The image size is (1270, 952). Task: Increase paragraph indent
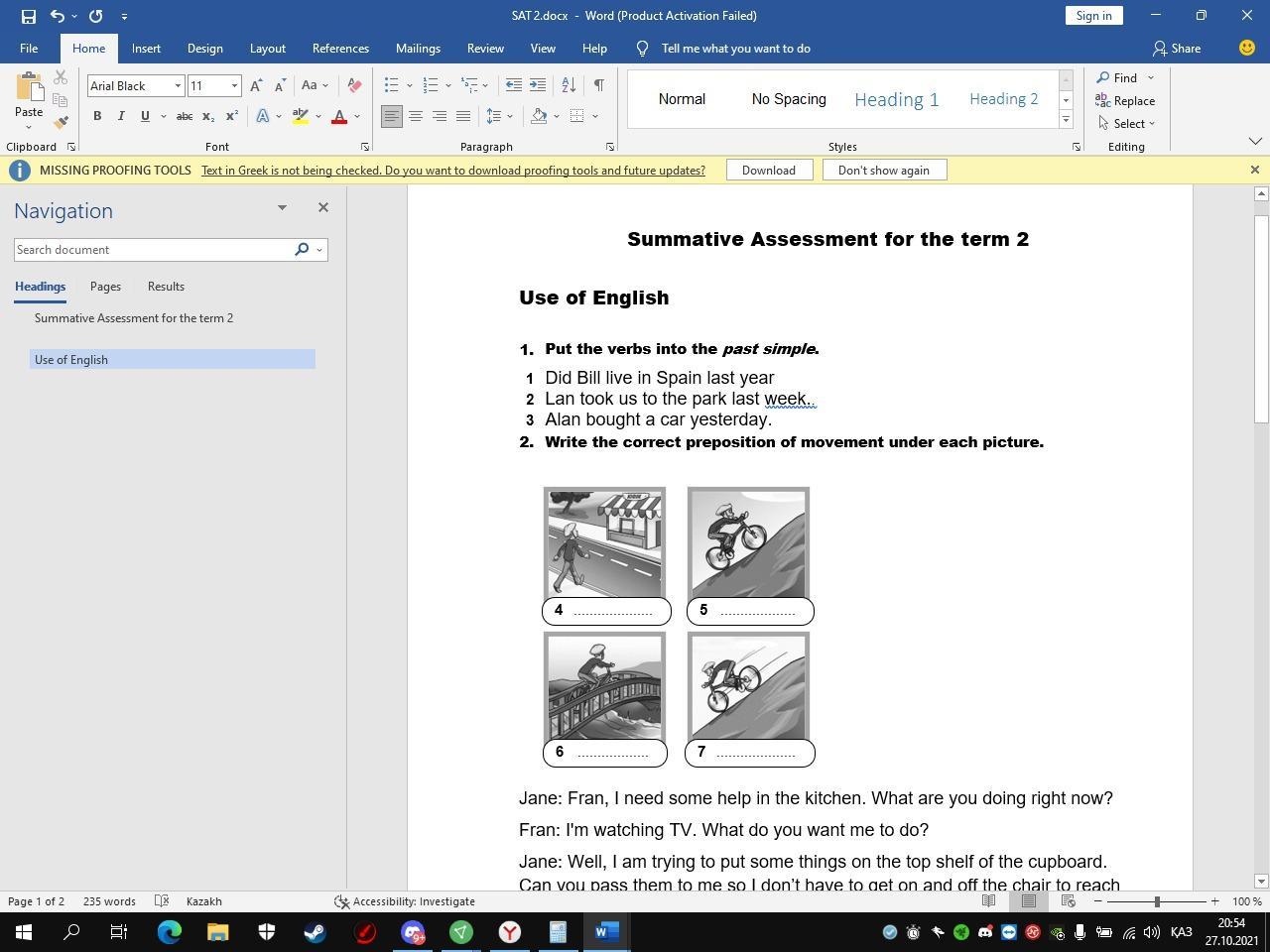click(537, 85)
